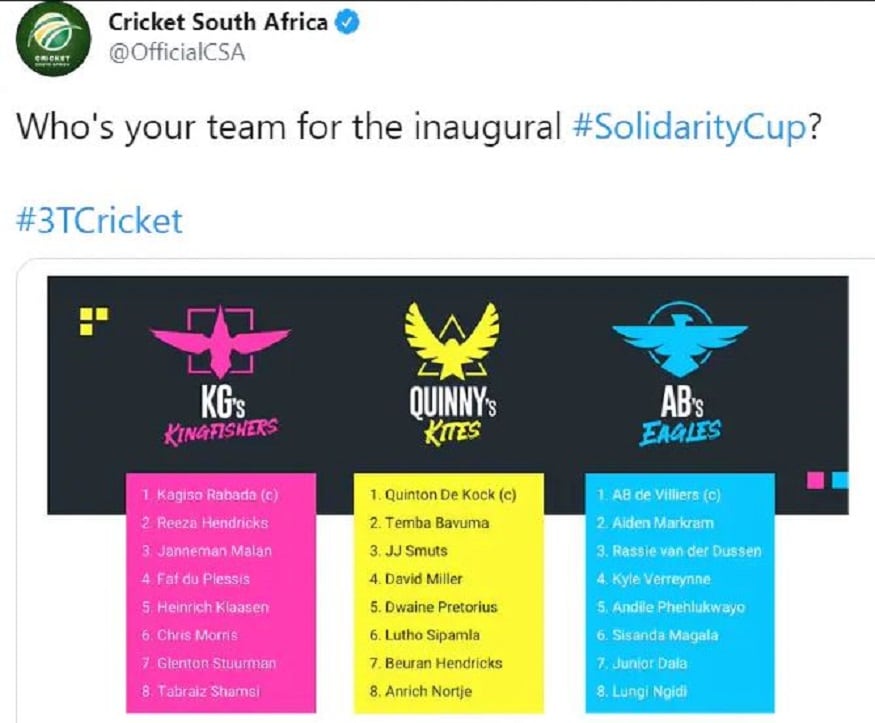Click the blue verified badge icon
This screenshot has width=875, height=723.
click(x=347, y=23)
